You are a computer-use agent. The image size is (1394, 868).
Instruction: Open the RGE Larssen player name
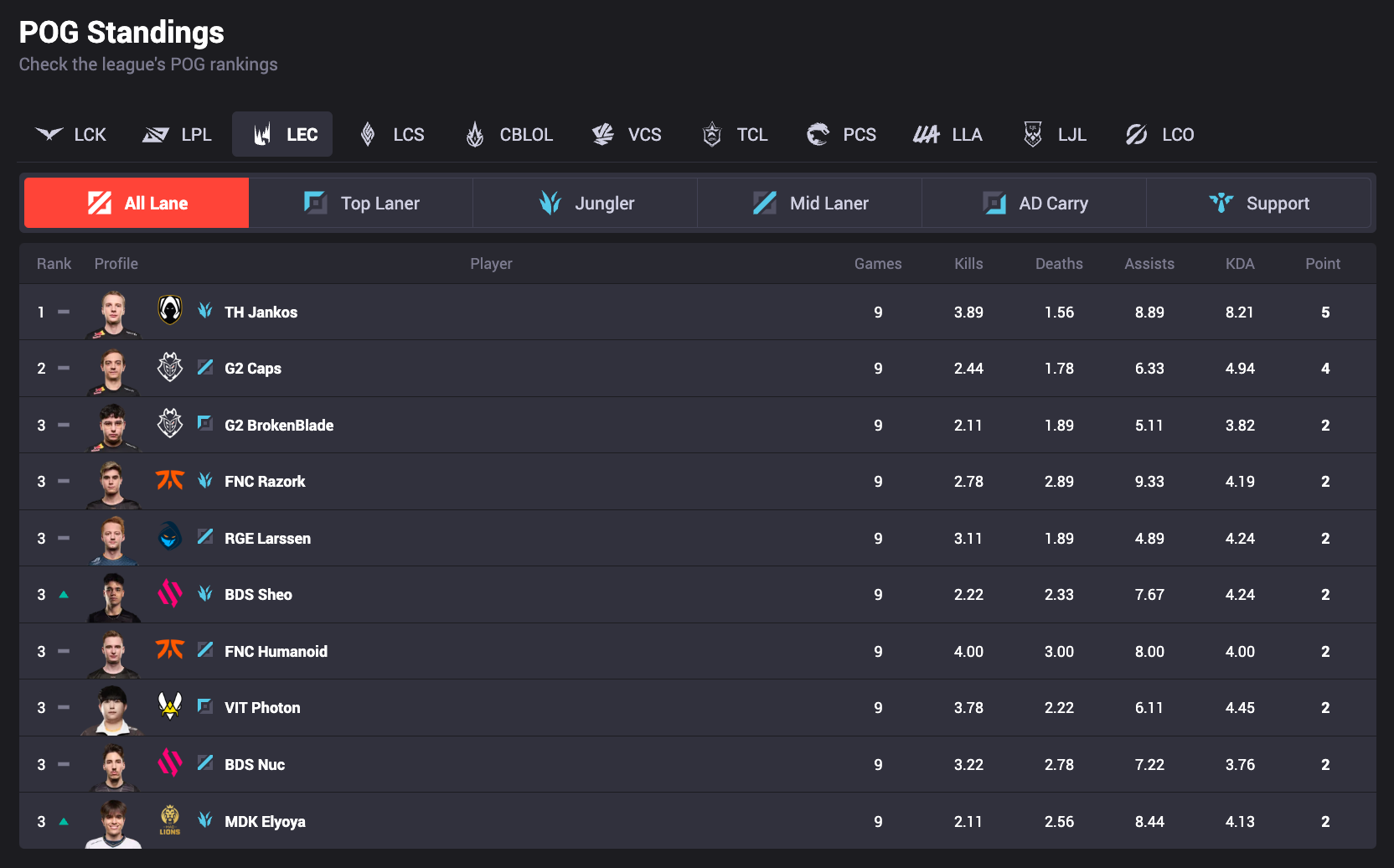pyautogui.click(x=267, y=538)
